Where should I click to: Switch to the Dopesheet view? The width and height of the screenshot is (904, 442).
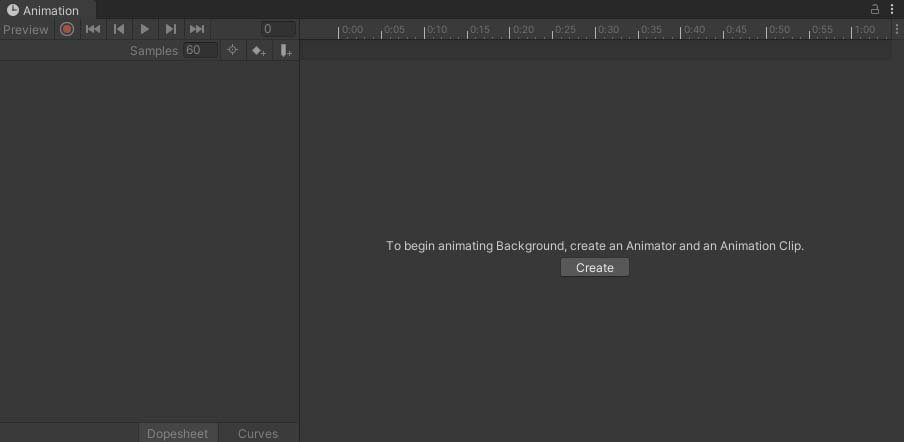[178, 433]
